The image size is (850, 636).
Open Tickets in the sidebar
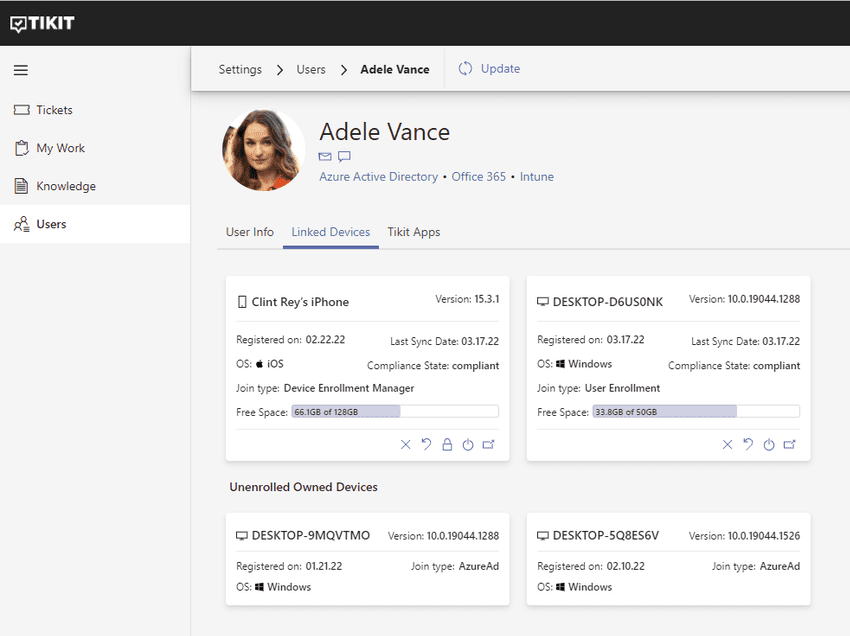[x=95, y=110]
